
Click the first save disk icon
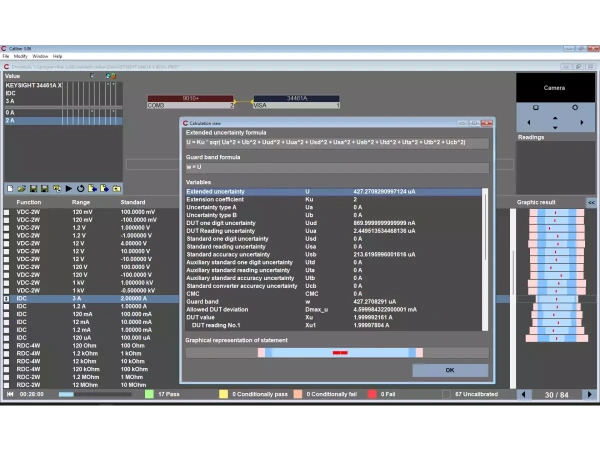tap(32, 188)
